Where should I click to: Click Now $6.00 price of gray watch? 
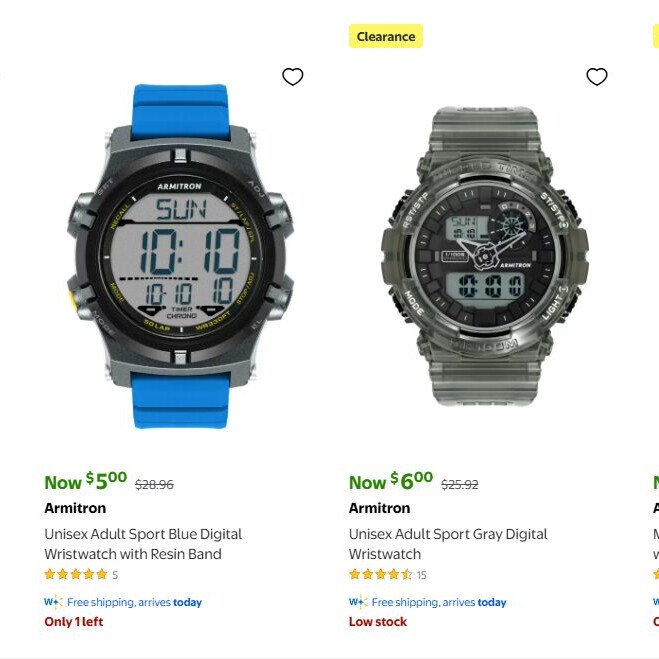[391, 481]
